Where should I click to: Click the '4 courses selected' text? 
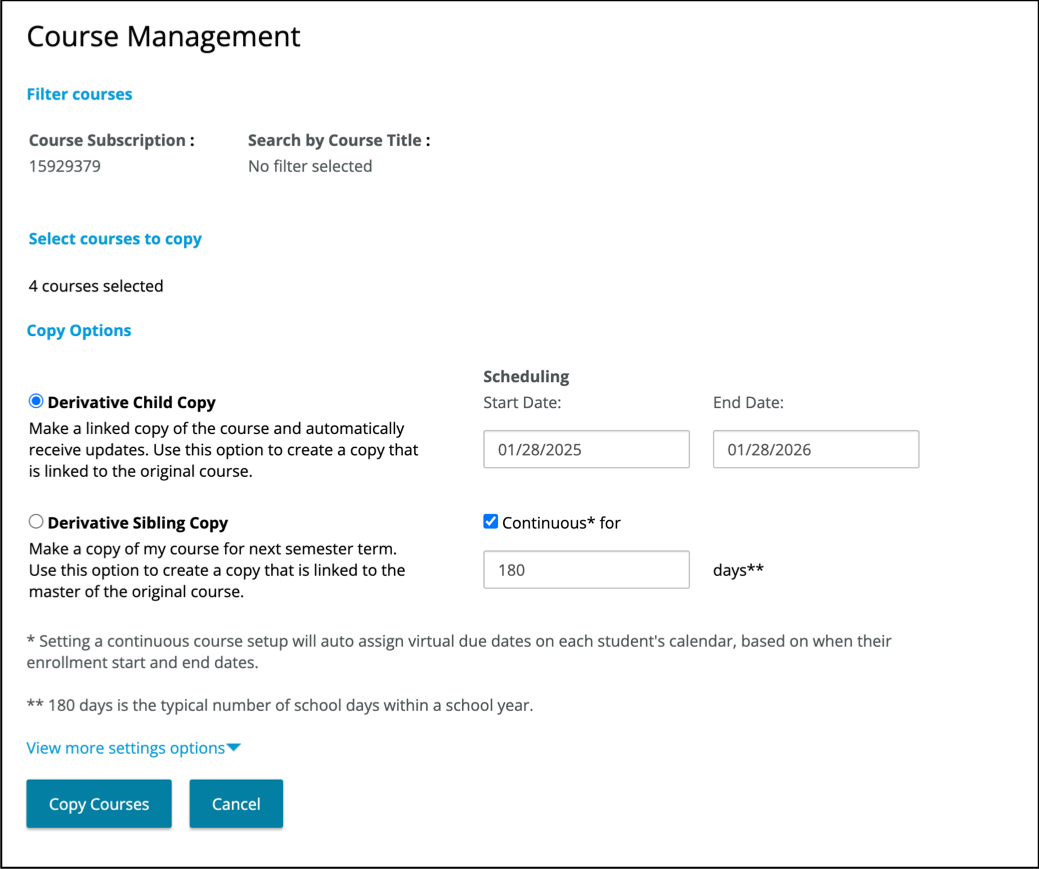(x=96, y=286)
